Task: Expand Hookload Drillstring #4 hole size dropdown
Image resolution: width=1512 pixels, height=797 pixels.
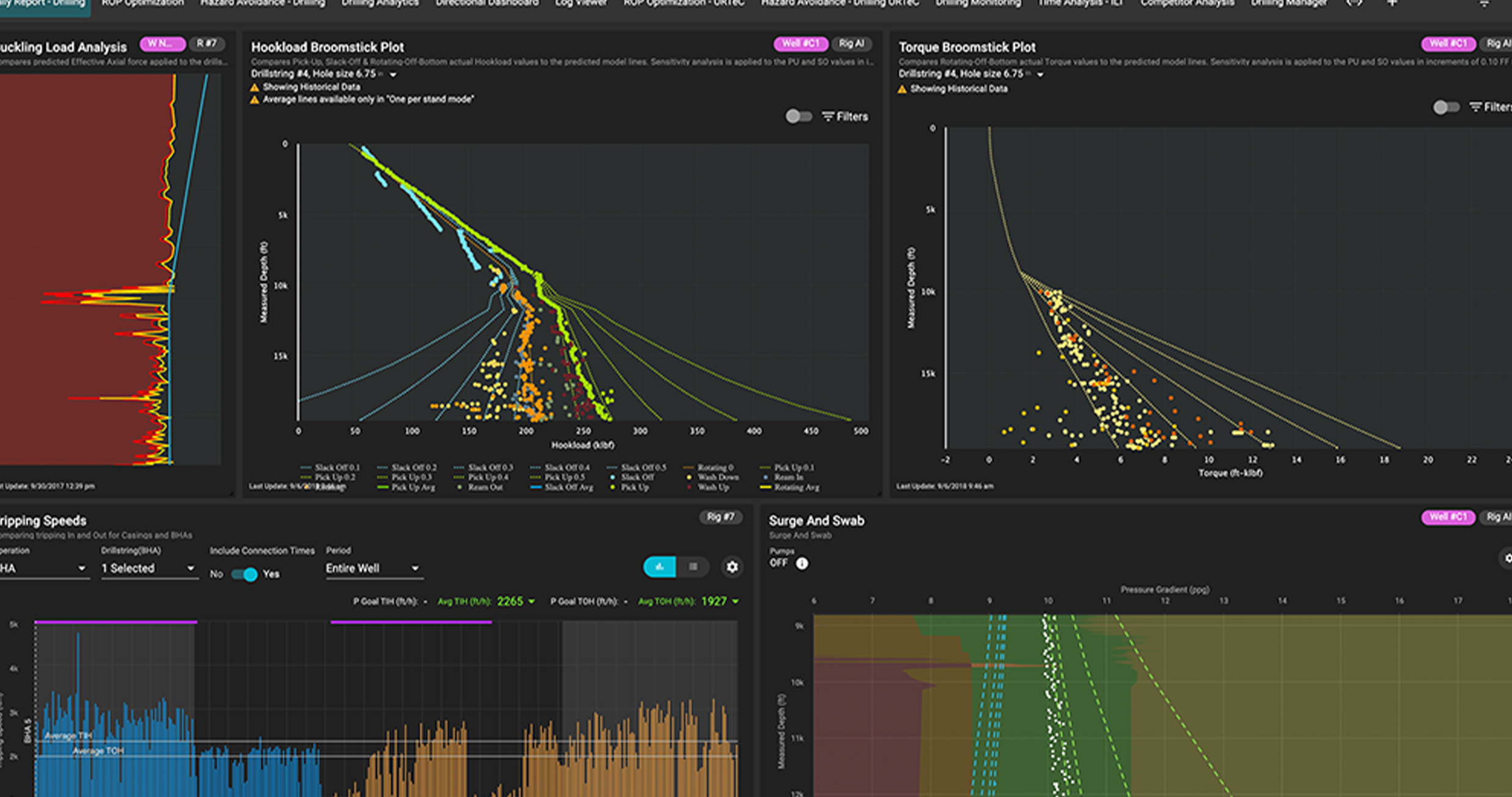Action: coord(393,74)
